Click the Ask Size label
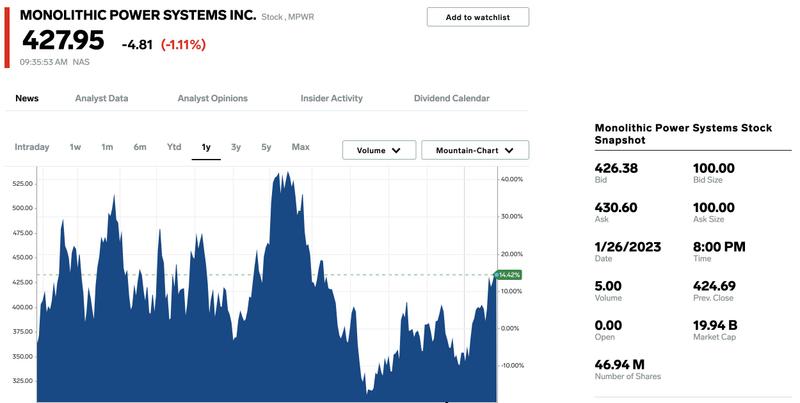Screen dimensions: 800x403 pyautogui.click(x=708, y=219)
